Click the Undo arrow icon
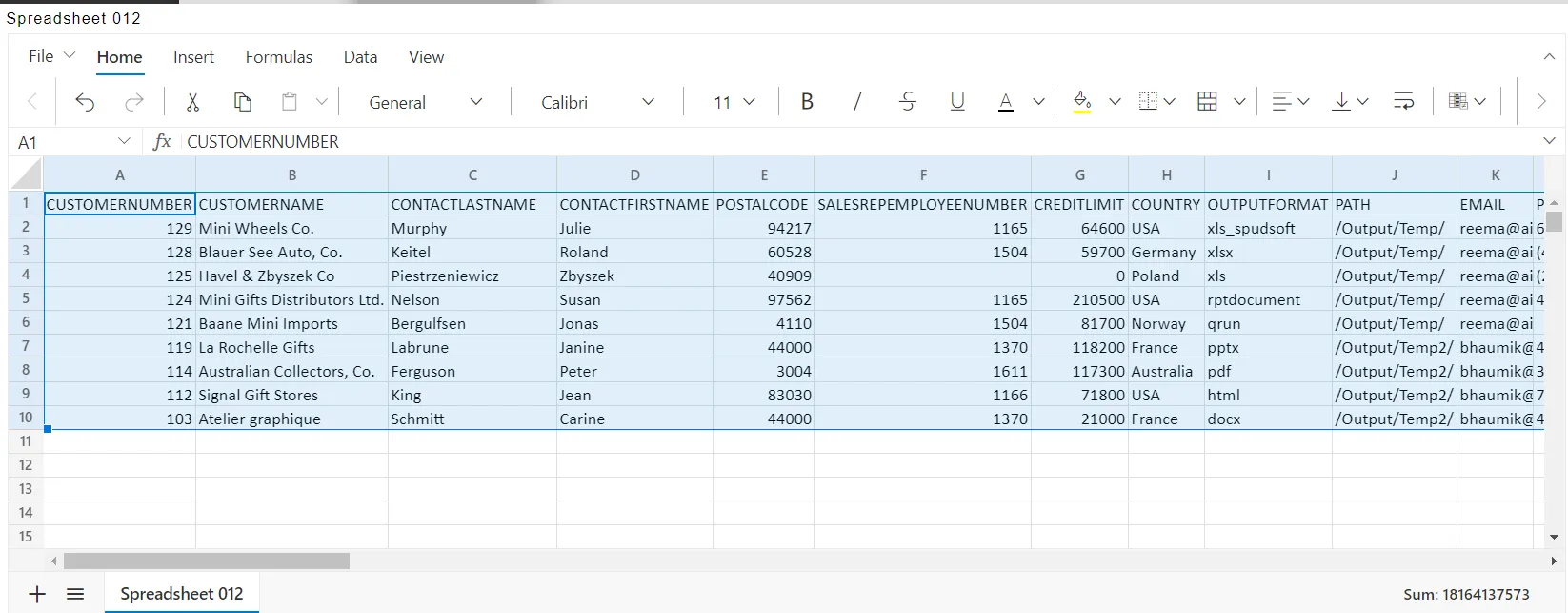1568x613 pixels. [x=85, y=102]
